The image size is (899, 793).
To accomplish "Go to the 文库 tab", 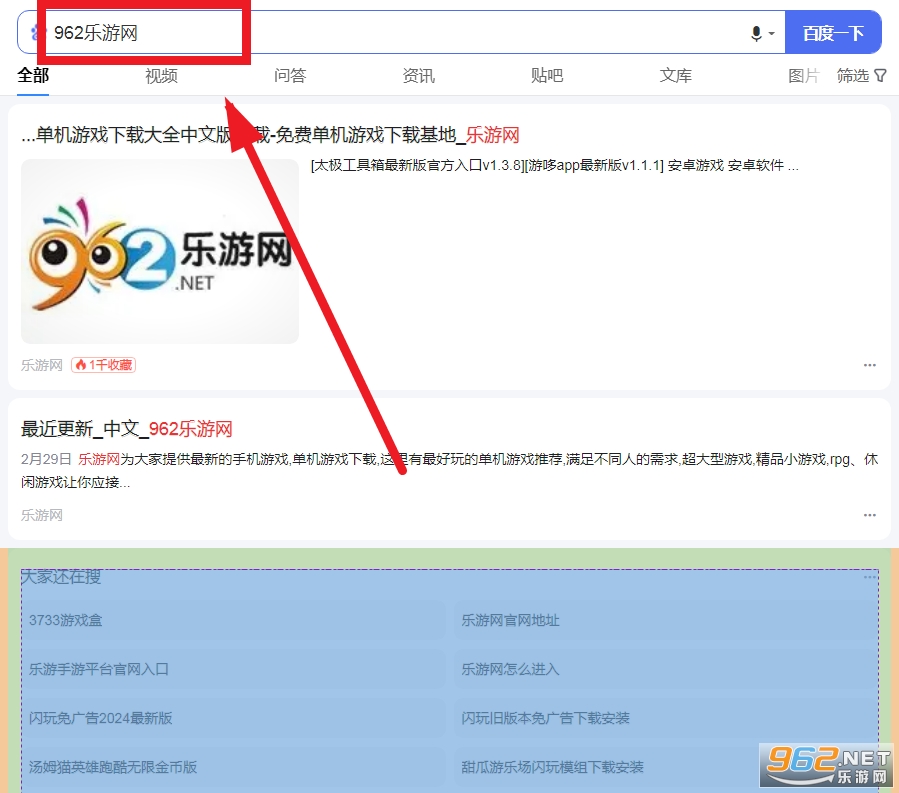I will coord(676,76).
